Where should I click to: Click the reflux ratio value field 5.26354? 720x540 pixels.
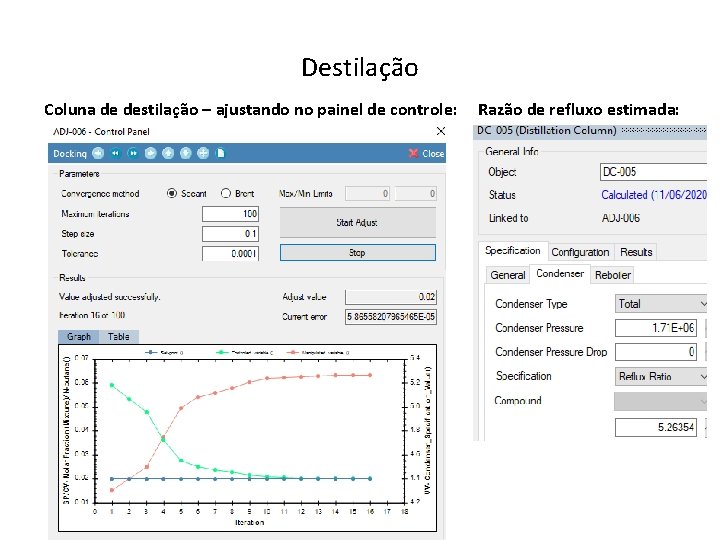[x=656, y=427]
